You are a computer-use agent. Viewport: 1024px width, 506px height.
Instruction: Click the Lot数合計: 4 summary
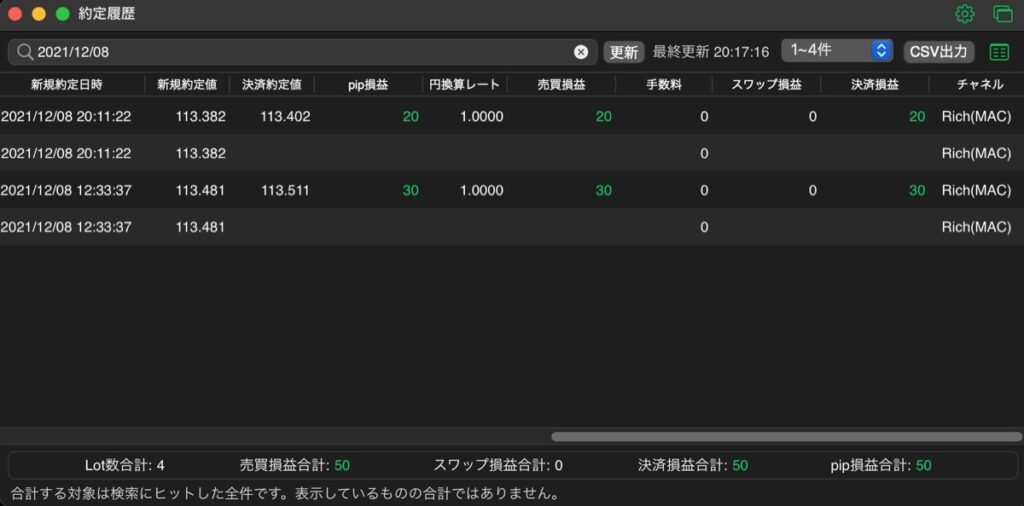pos(125,466)
